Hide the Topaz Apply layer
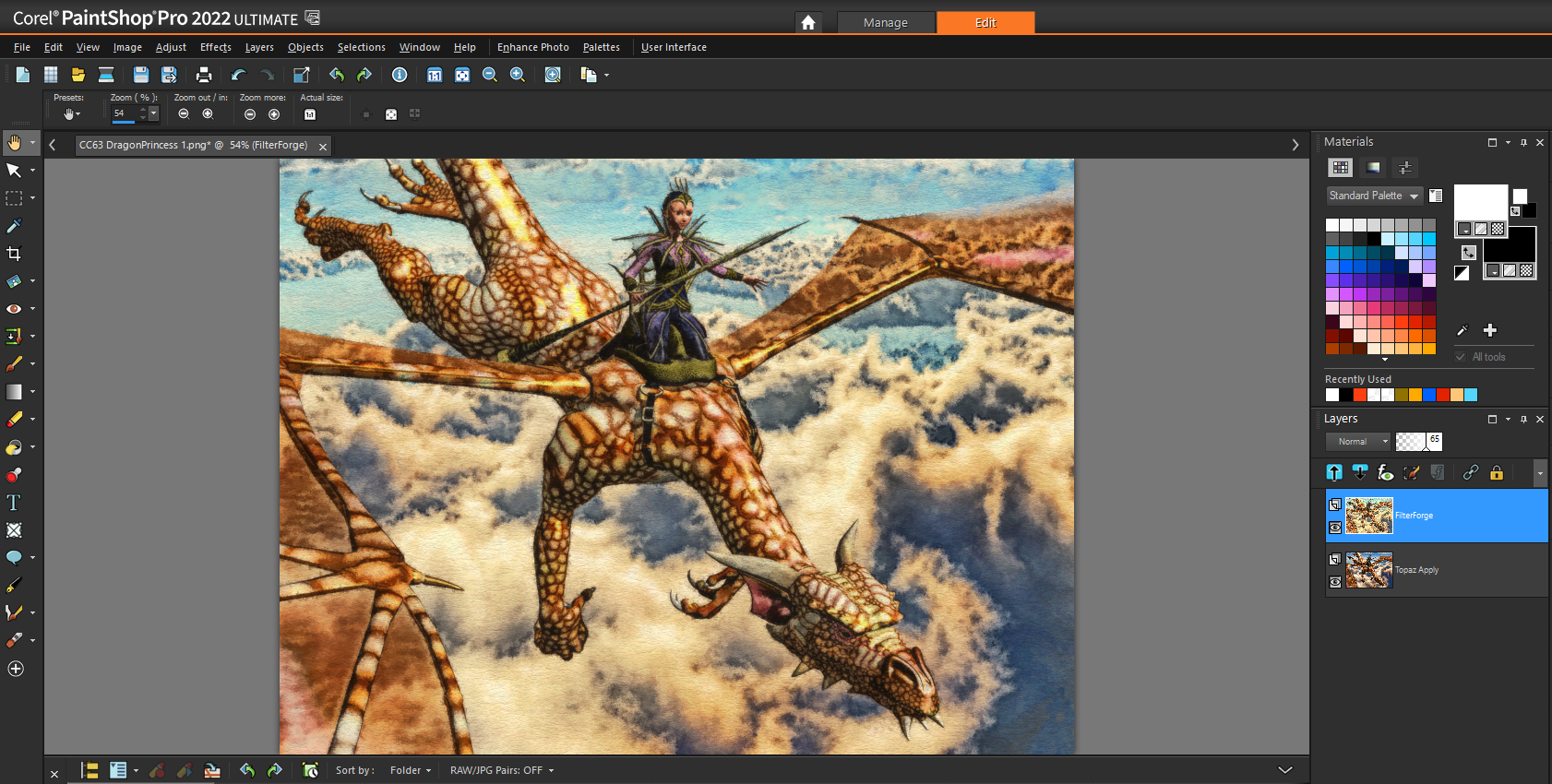The width and height of the screenshot is (1552, 784). [x=1335, y=582]
